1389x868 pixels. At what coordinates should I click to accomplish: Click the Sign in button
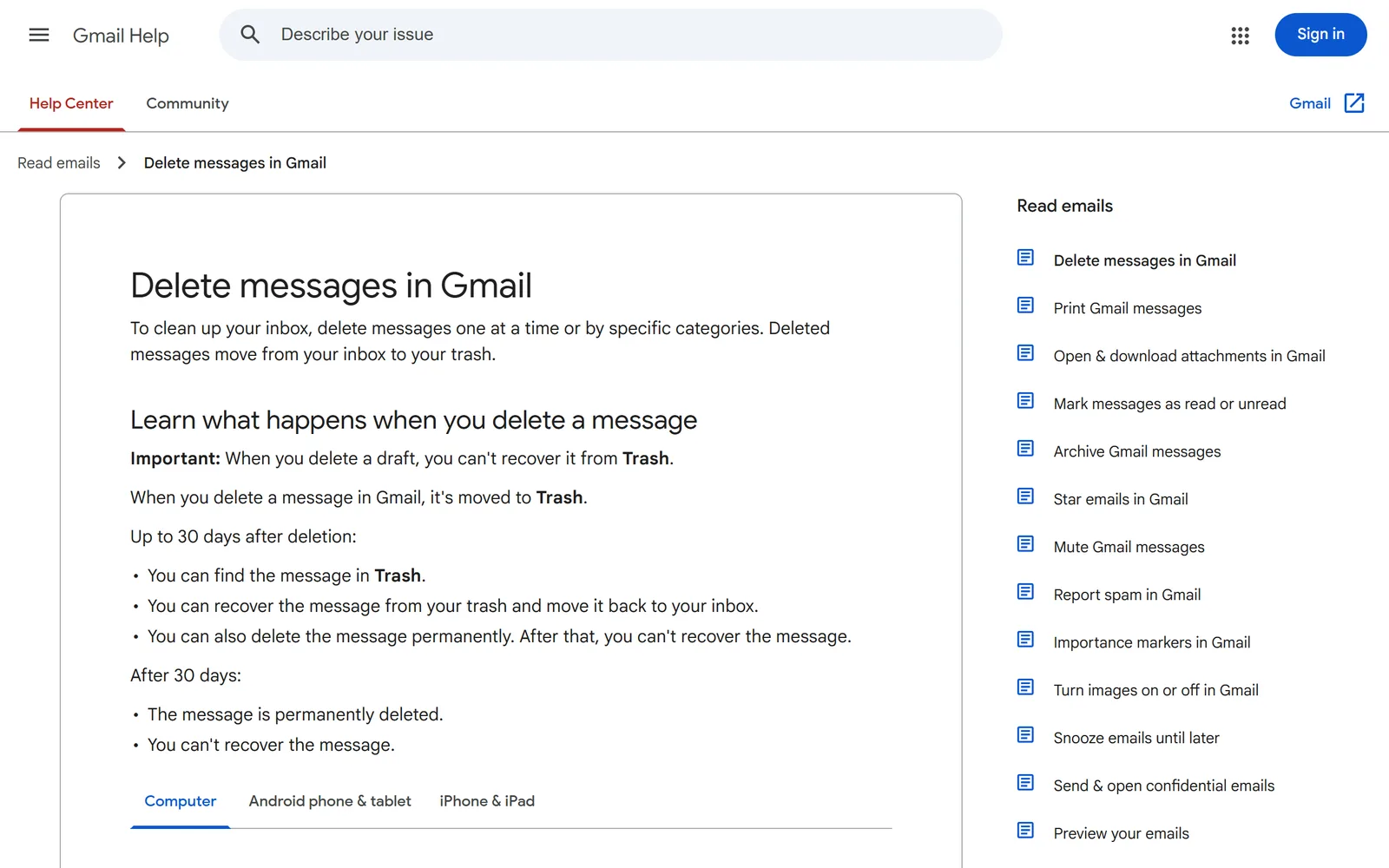coord(1320,35)
